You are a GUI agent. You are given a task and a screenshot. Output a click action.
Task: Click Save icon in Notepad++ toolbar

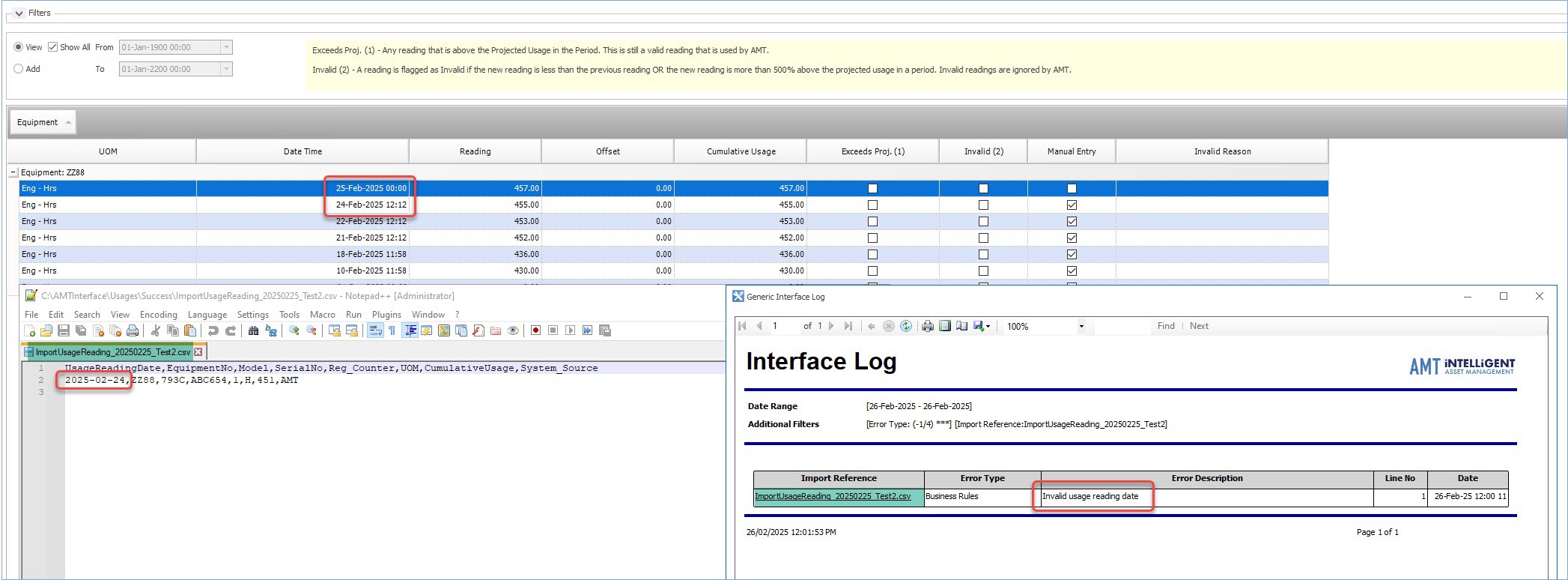coord(64,330)
